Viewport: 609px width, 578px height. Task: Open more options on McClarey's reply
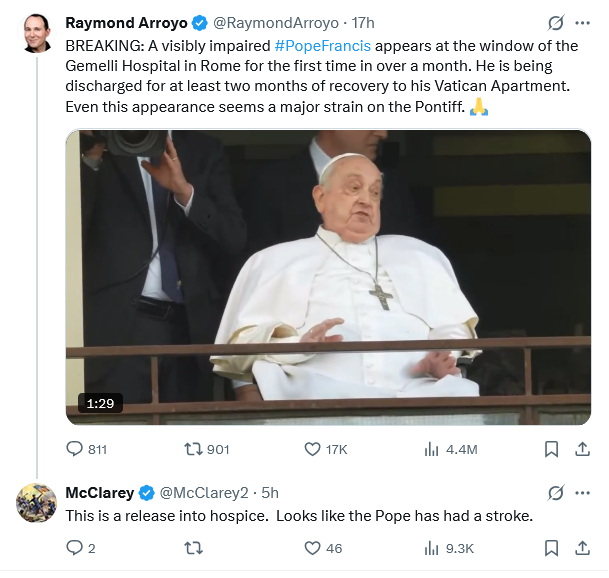pyautogui.click(x=582, y=492)
